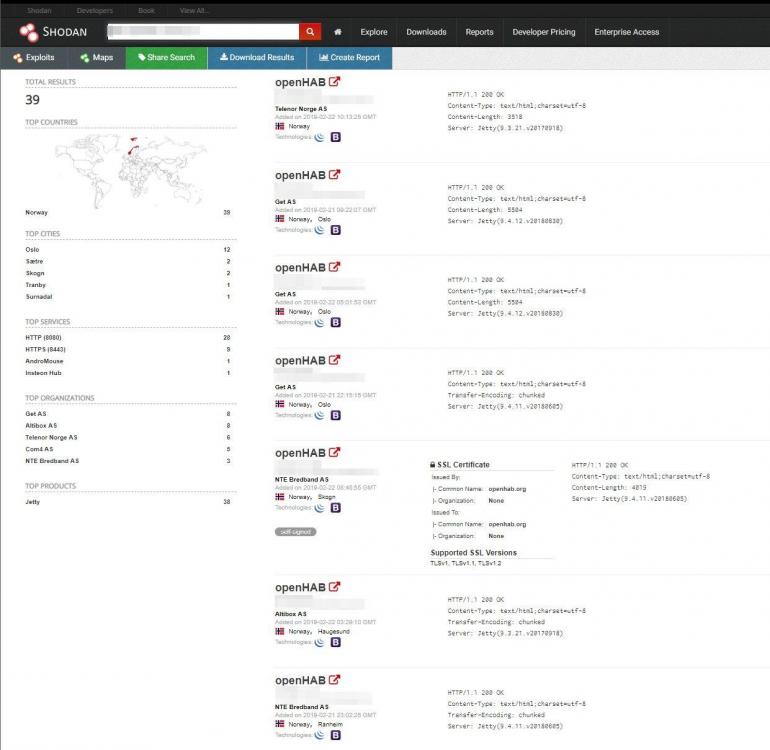The width and height of the screenshot is (770, 750).
Task: Click lock icon beside SSL Certificate
Action: coord(433,464)
